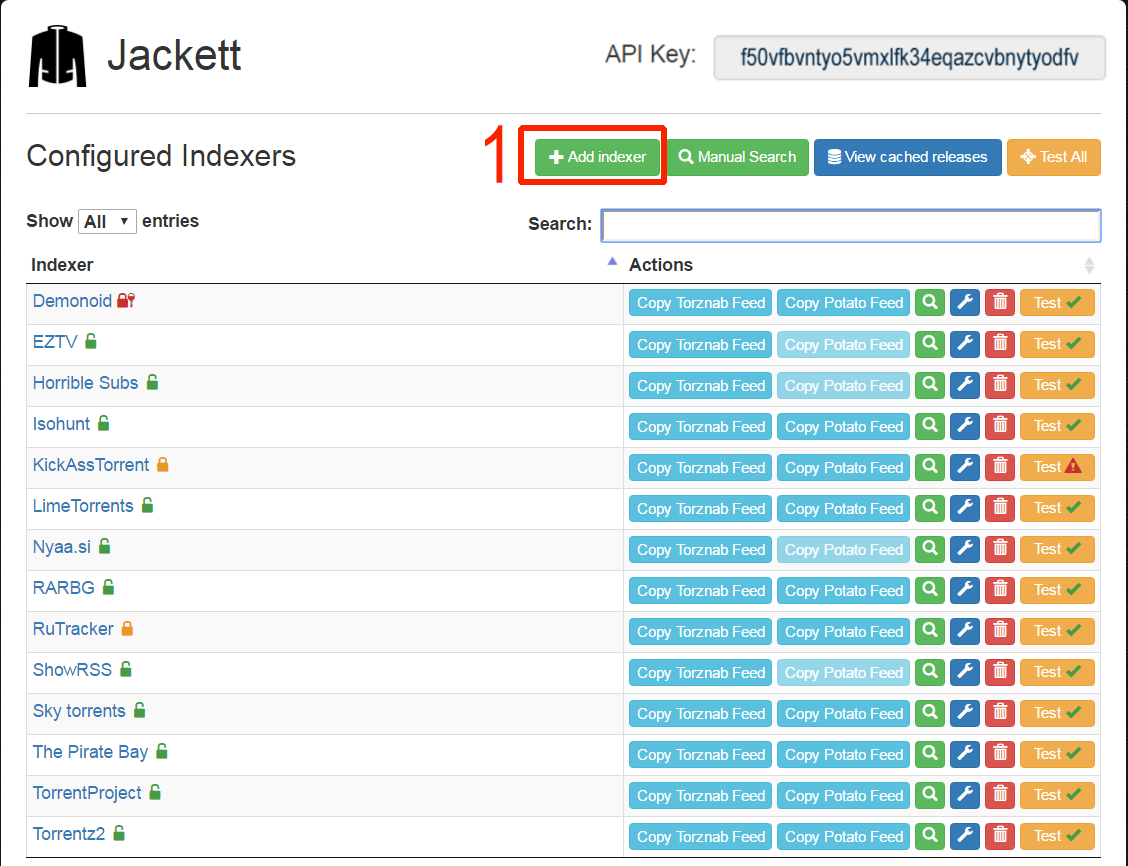Search the Demonoid indexer via magnifier icon
The width and height of the screenshot is (1128, 866).
(x=930, y=303)
